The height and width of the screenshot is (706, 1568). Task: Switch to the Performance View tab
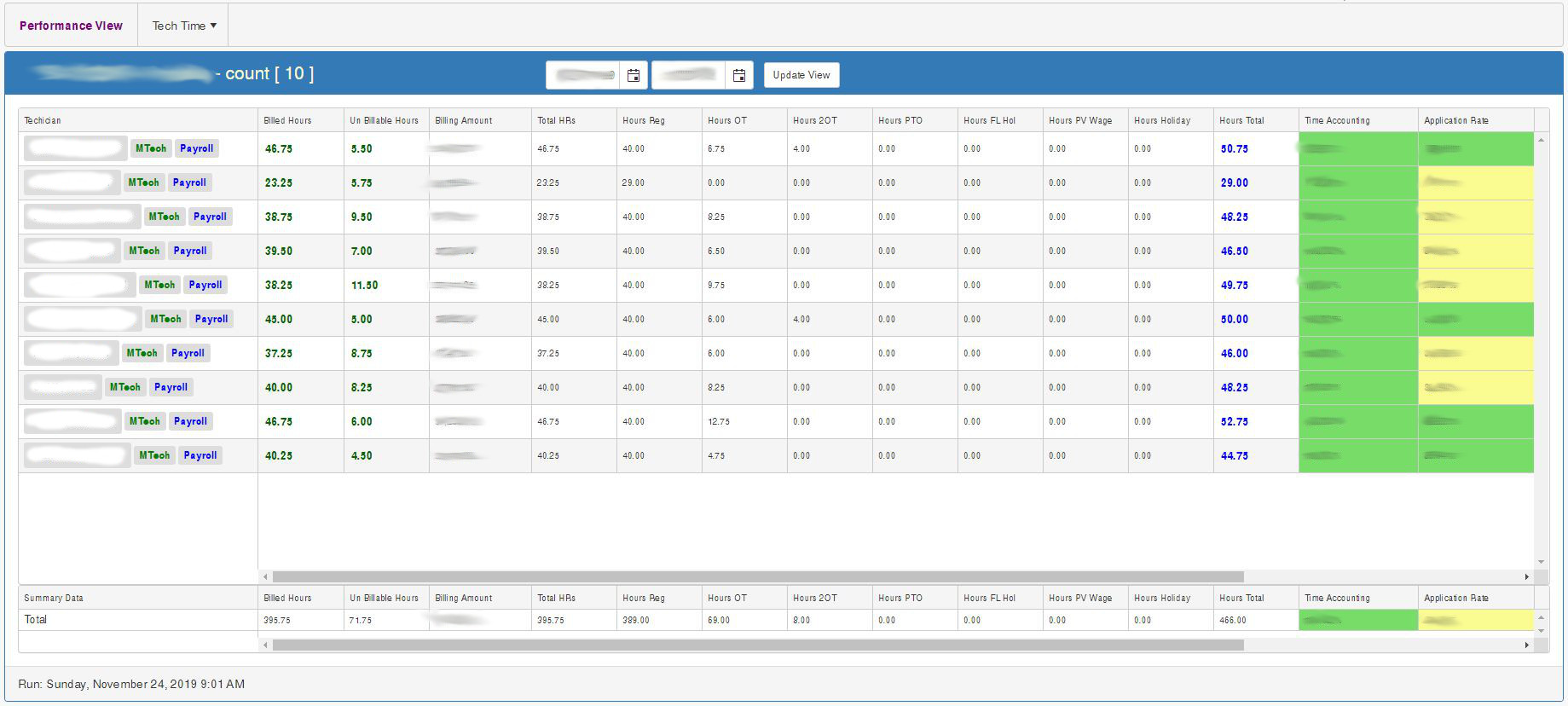pos(71,26)
